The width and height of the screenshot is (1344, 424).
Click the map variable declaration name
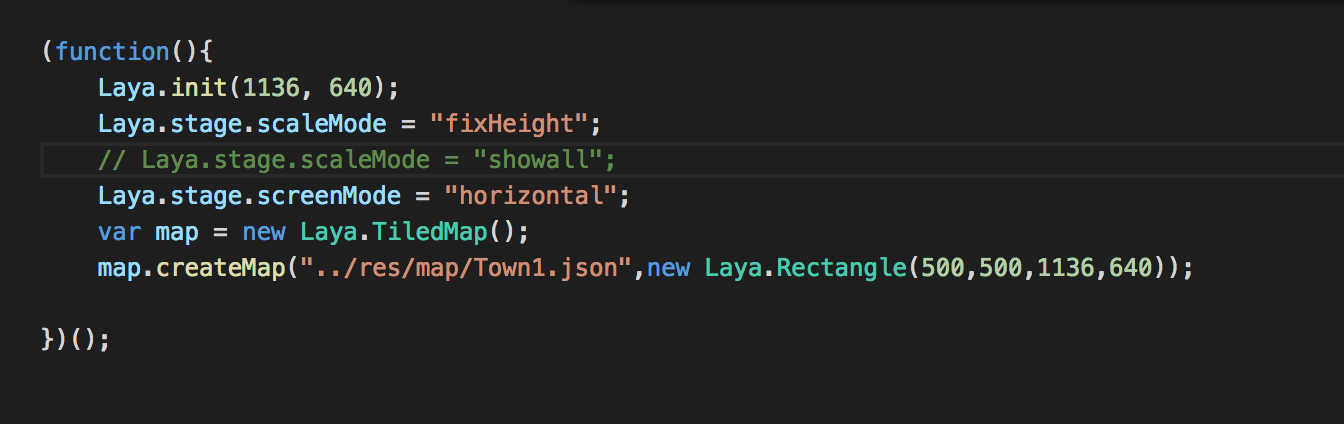pyautogui.click(x=177, y=232)
